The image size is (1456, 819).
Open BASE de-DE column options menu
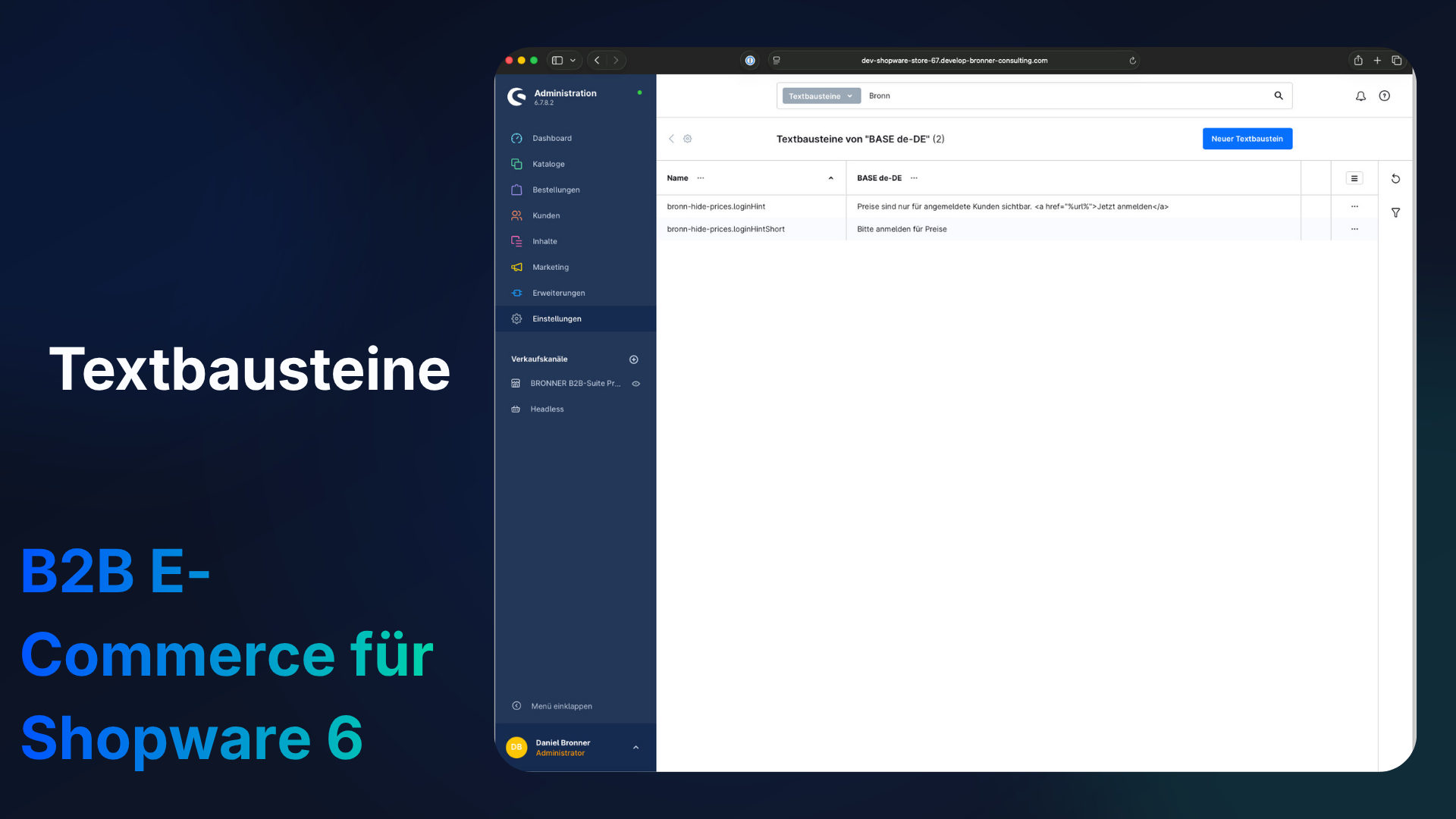click(x=914, y=178)
